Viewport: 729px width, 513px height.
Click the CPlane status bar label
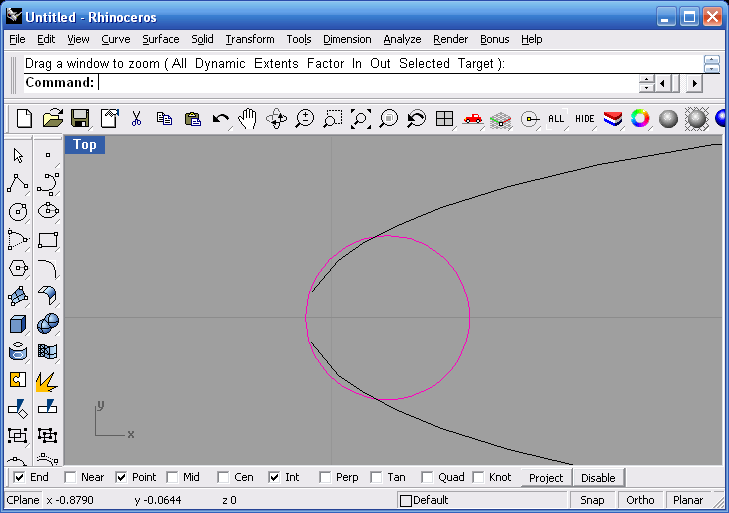[23, 500]
